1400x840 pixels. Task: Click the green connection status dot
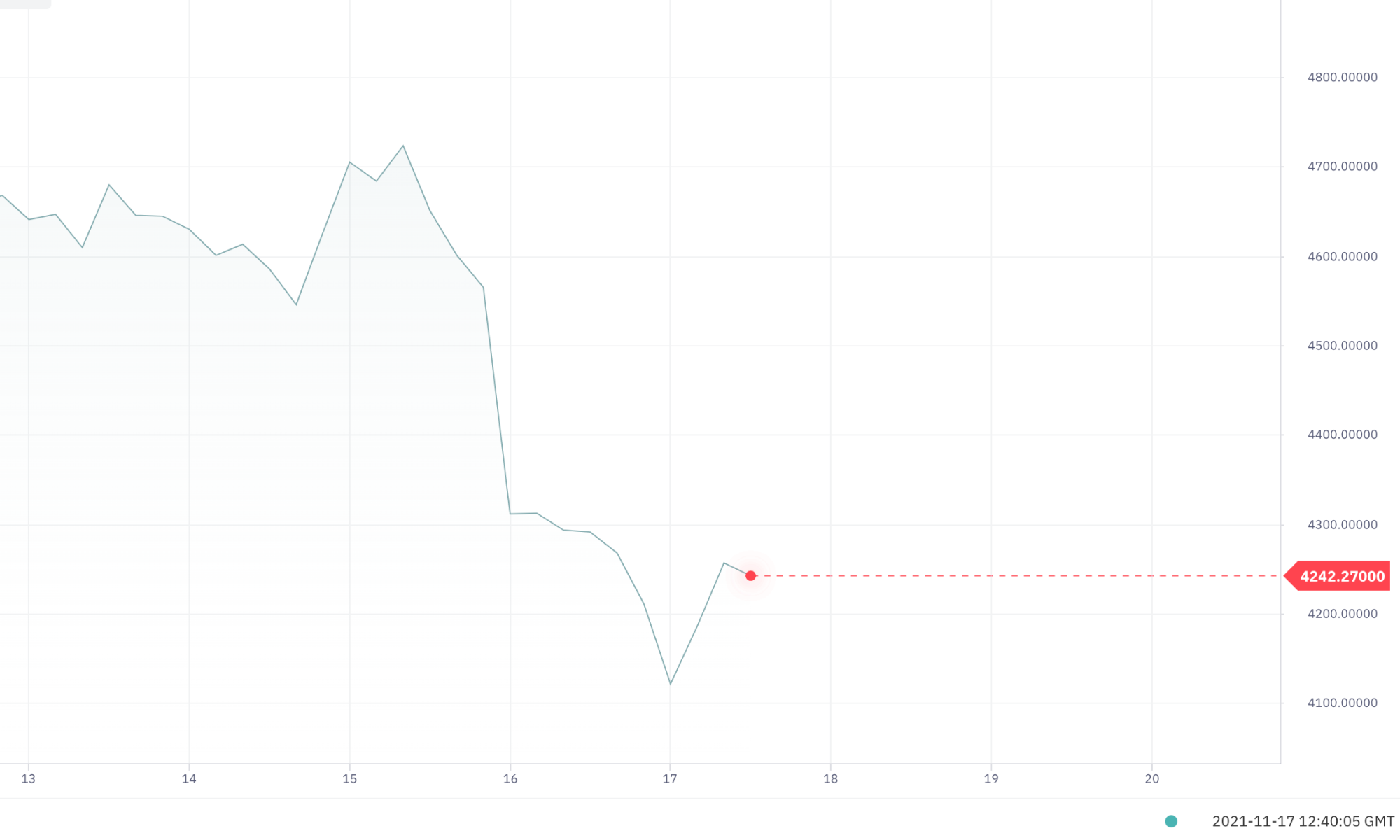click(x=1171, y=821)
